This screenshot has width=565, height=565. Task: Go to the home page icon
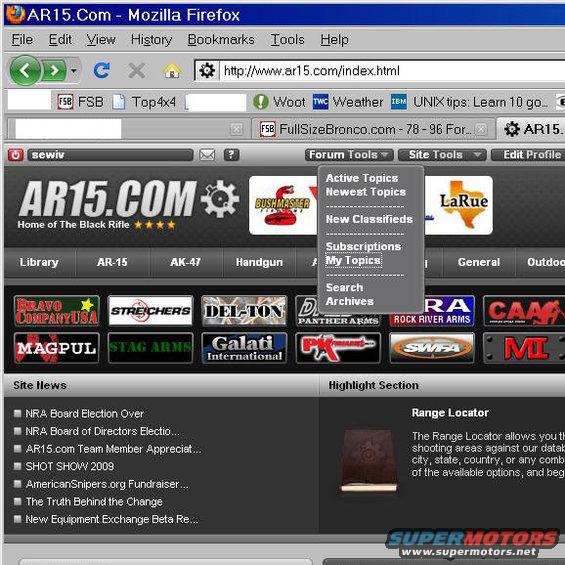172,71
